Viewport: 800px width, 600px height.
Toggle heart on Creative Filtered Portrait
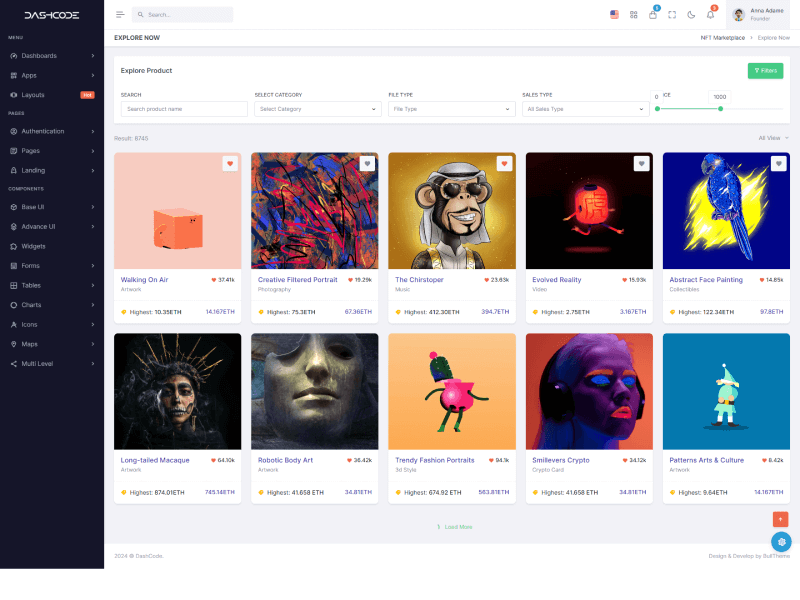point(366,162)
